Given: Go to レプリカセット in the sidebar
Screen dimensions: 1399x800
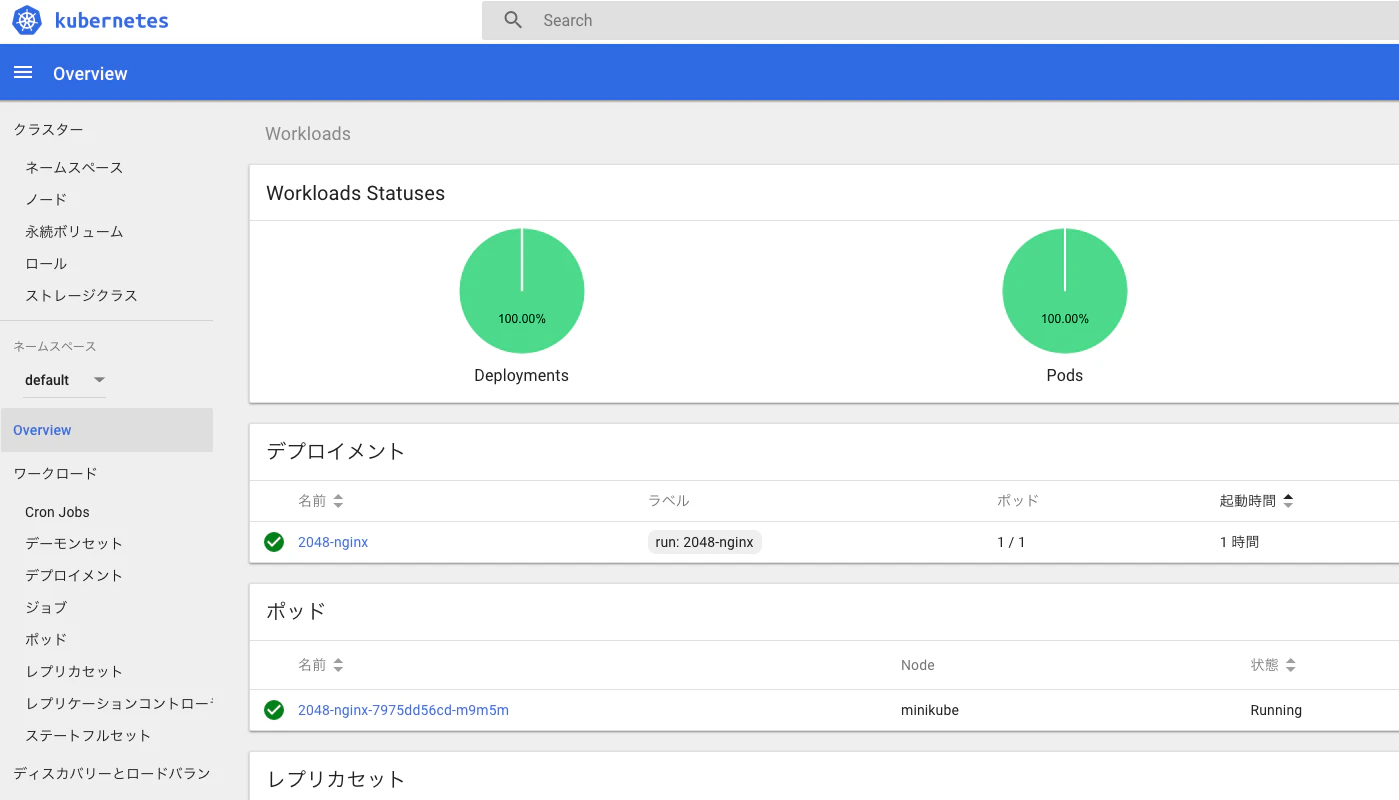Looking at the screenshot, I should point(74,671).
